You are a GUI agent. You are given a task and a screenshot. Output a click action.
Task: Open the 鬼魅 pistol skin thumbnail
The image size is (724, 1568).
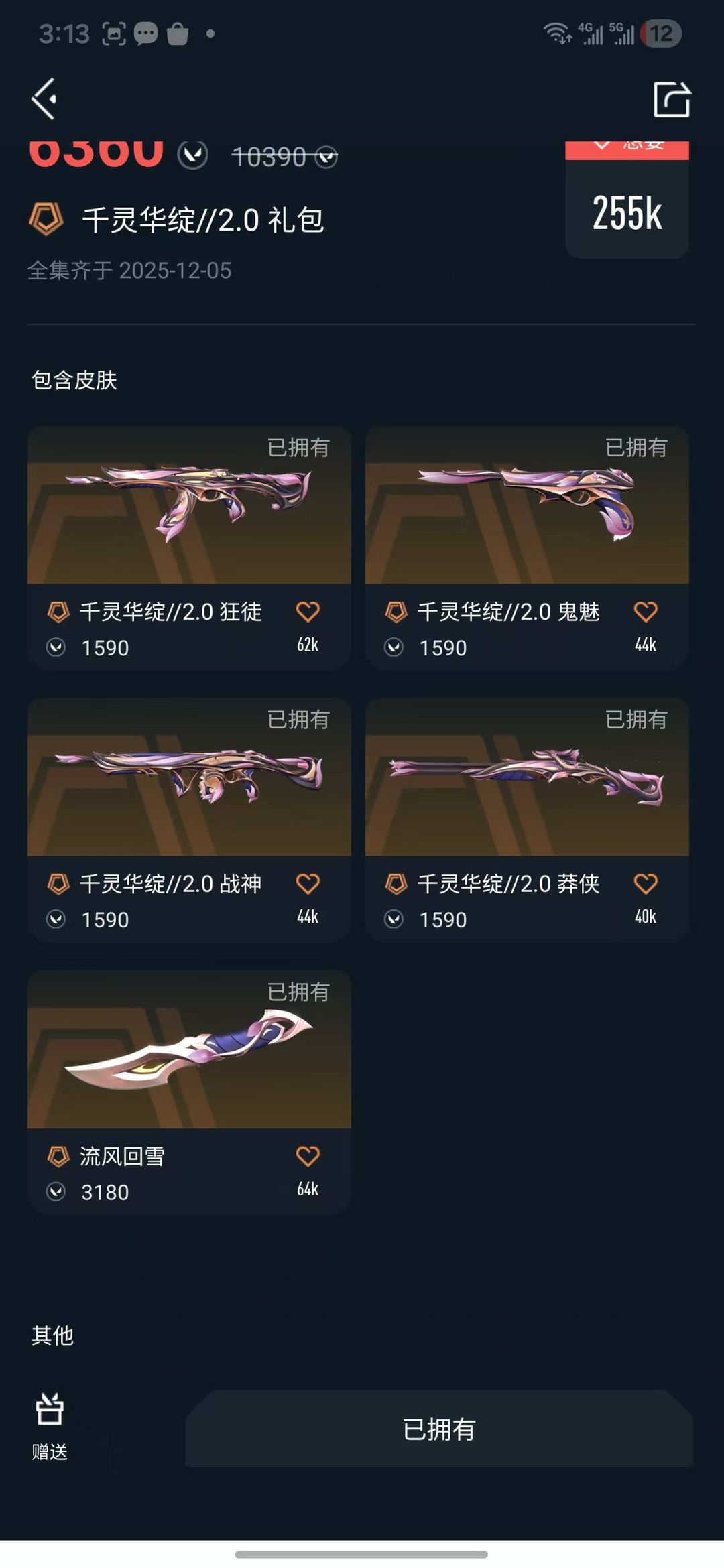point(527,505)
